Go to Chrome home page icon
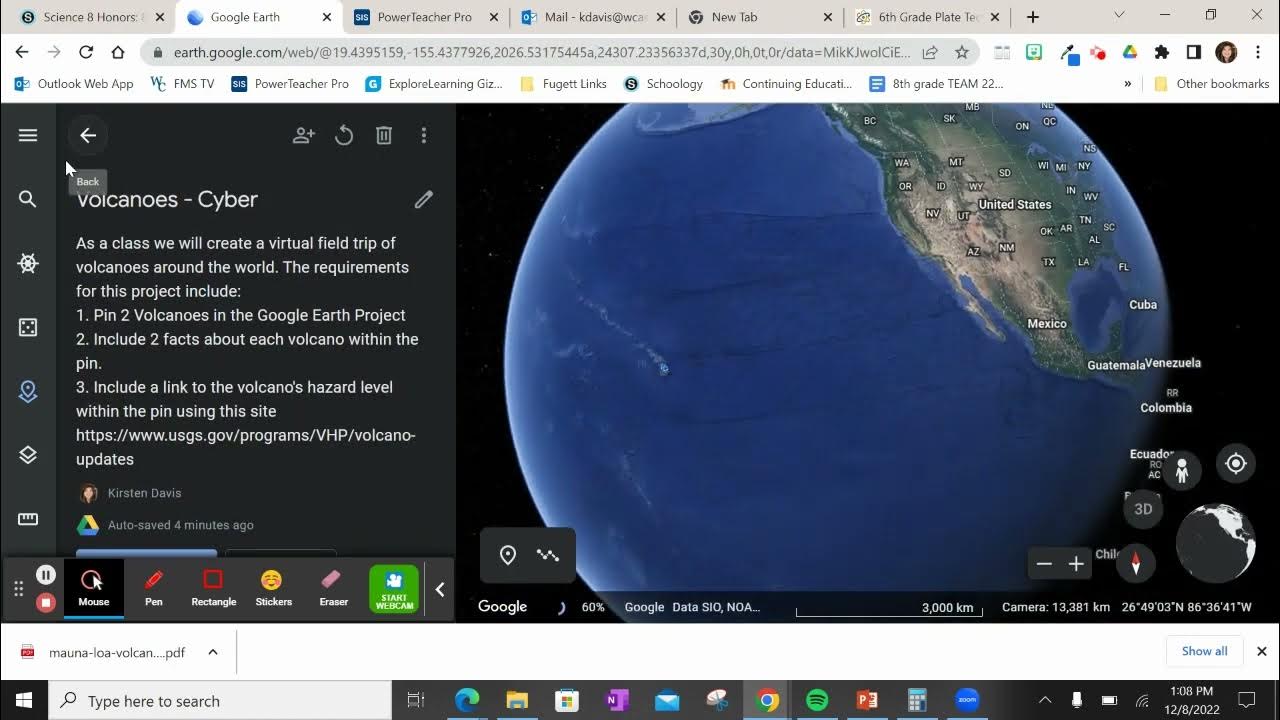Image resolution: width=1280 pixels, height=720 pixels. pos(118,52)
